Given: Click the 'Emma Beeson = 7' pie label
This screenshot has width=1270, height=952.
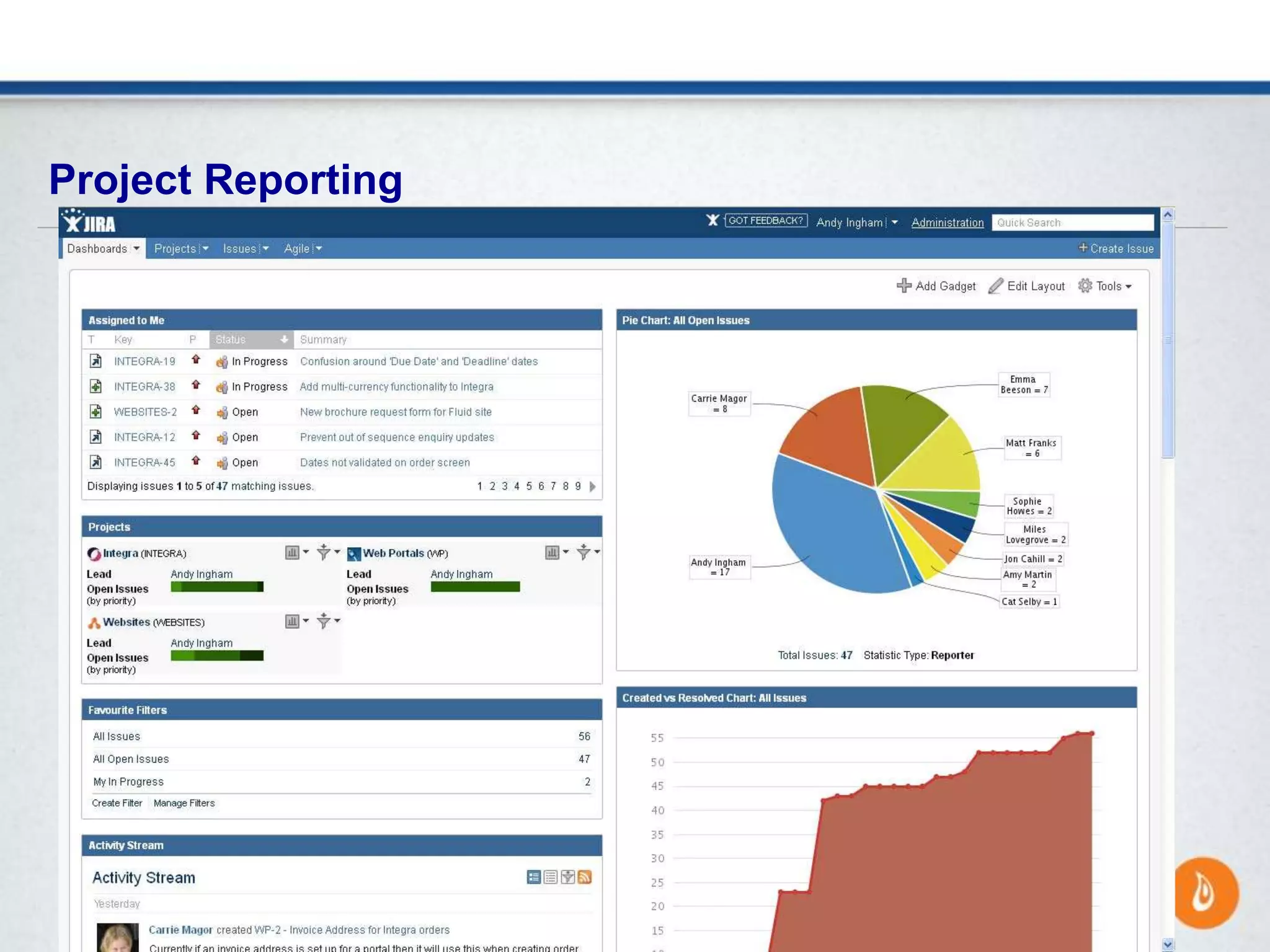Looking at the screenshot, I should (x=1024, y=384).
